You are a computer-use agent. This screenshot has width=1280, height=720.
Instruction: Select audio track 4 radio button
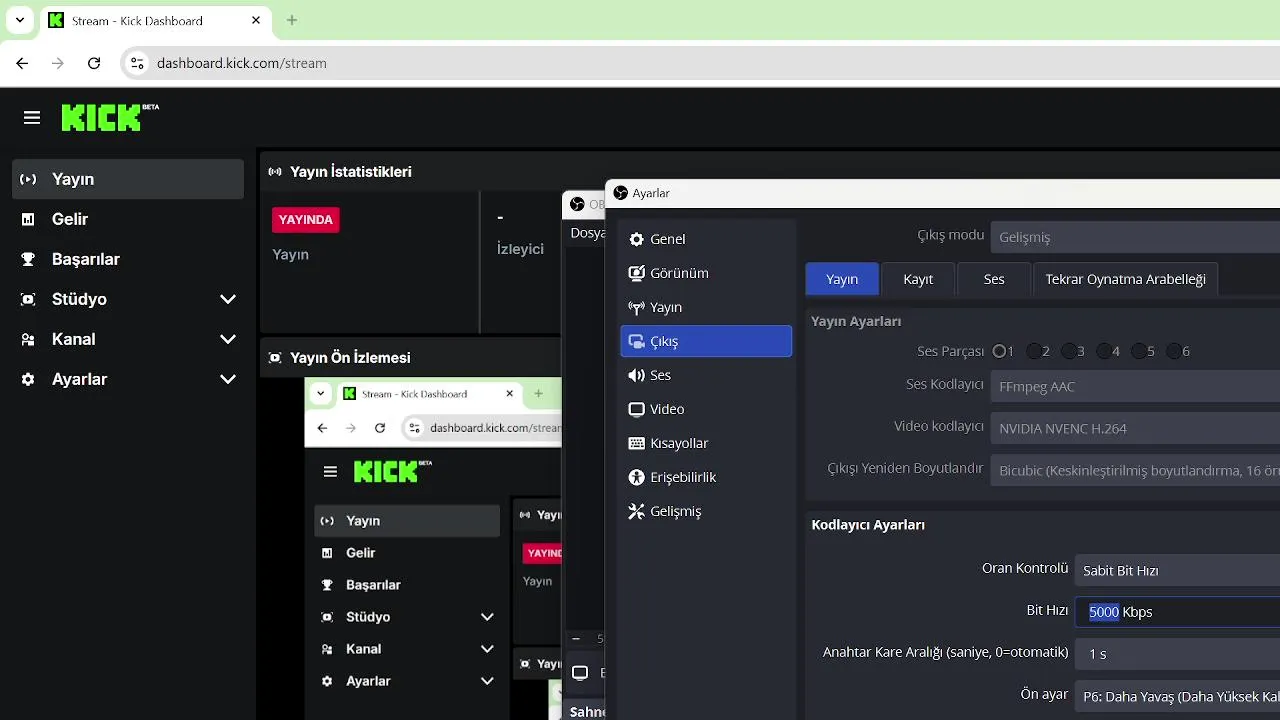[1104, 351]
